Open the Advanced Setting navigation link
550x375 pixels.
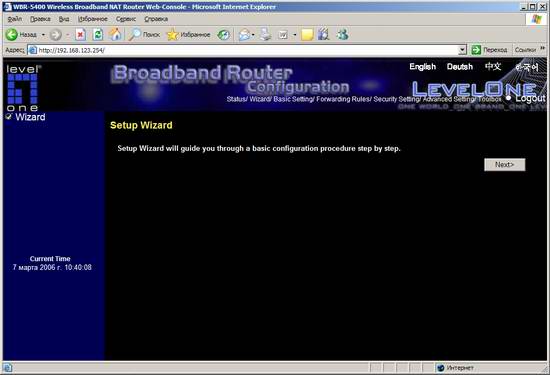449,99
